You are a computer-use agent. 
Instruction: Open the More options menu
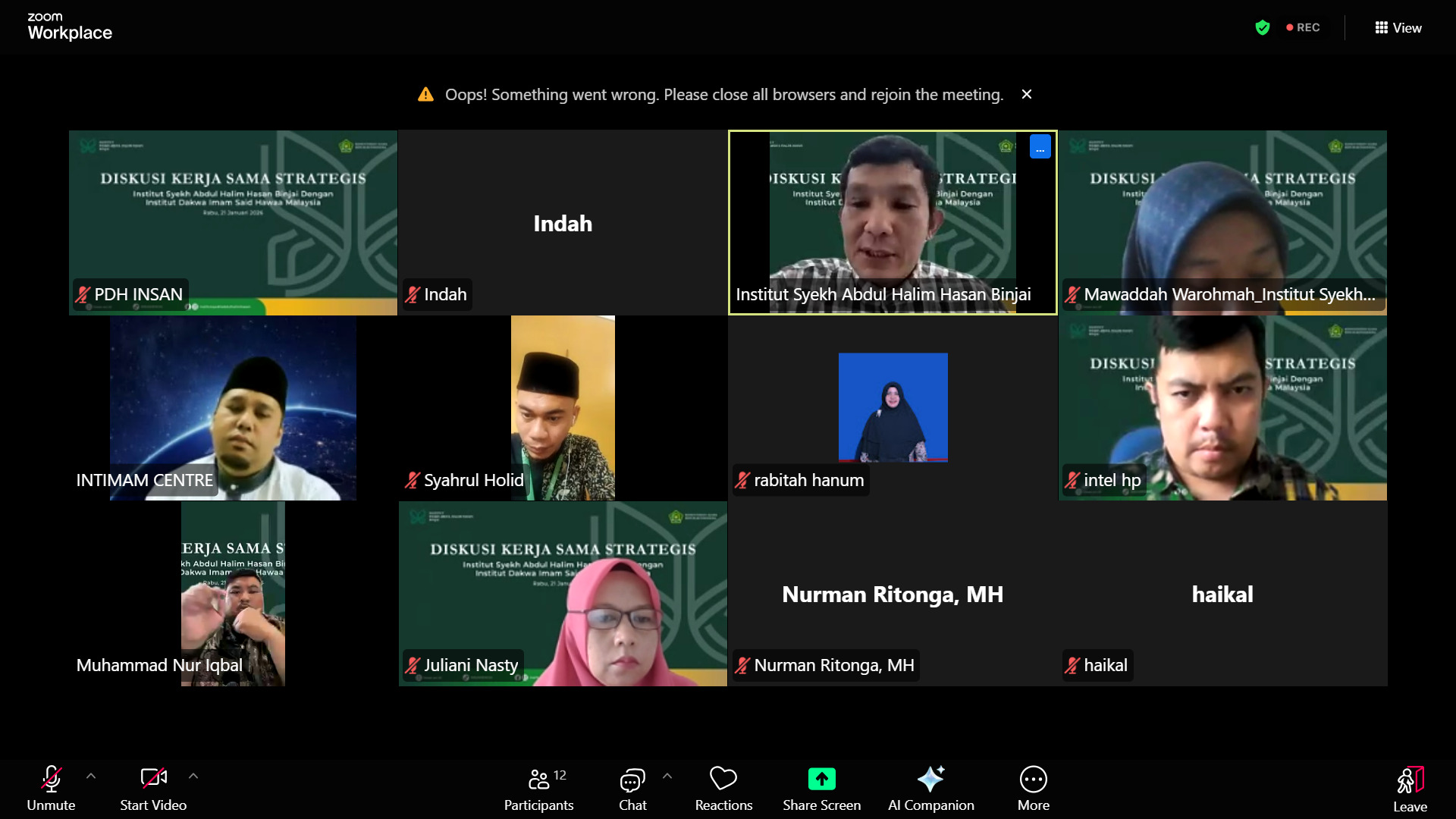pos(1033,787)
